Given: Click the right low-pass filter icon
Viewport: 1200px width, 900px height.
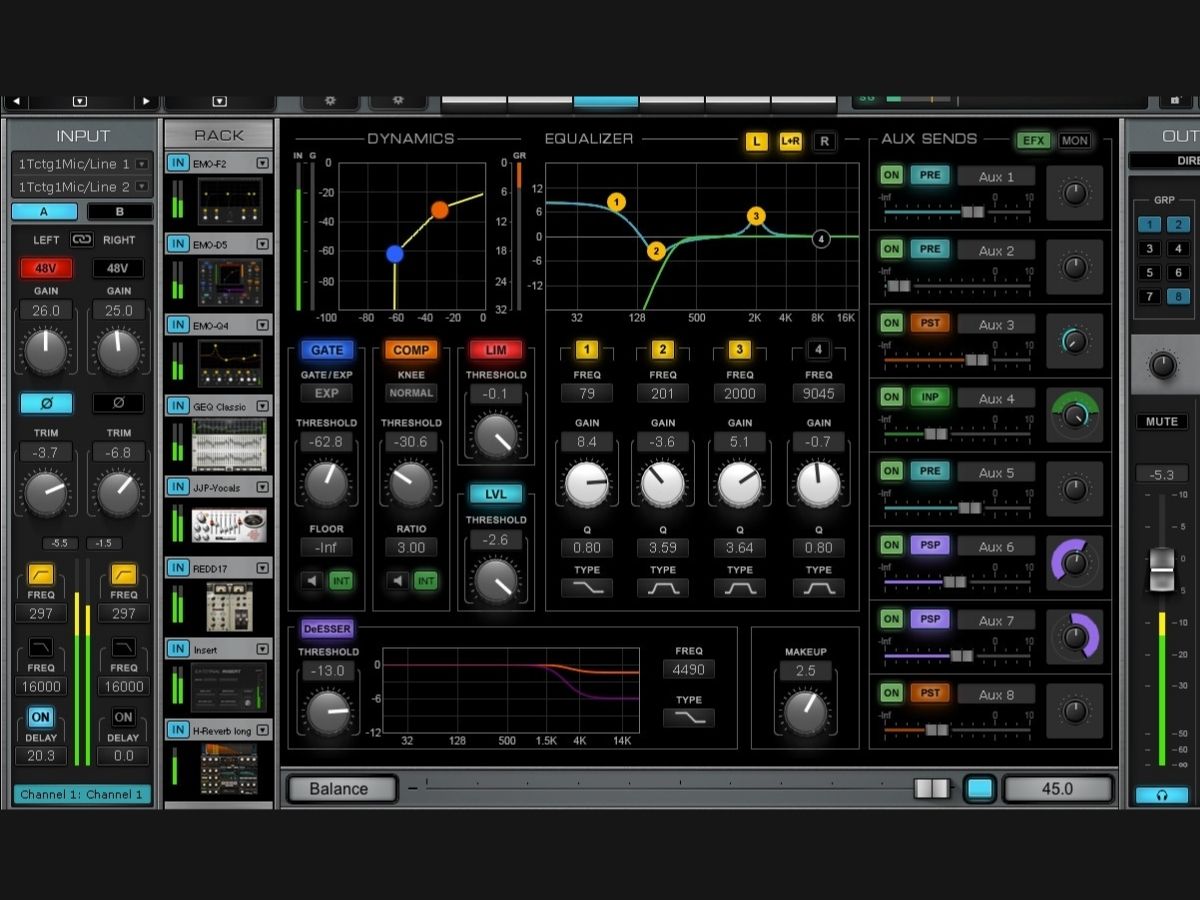Looking at the screenshot, I should coord(123,646).
